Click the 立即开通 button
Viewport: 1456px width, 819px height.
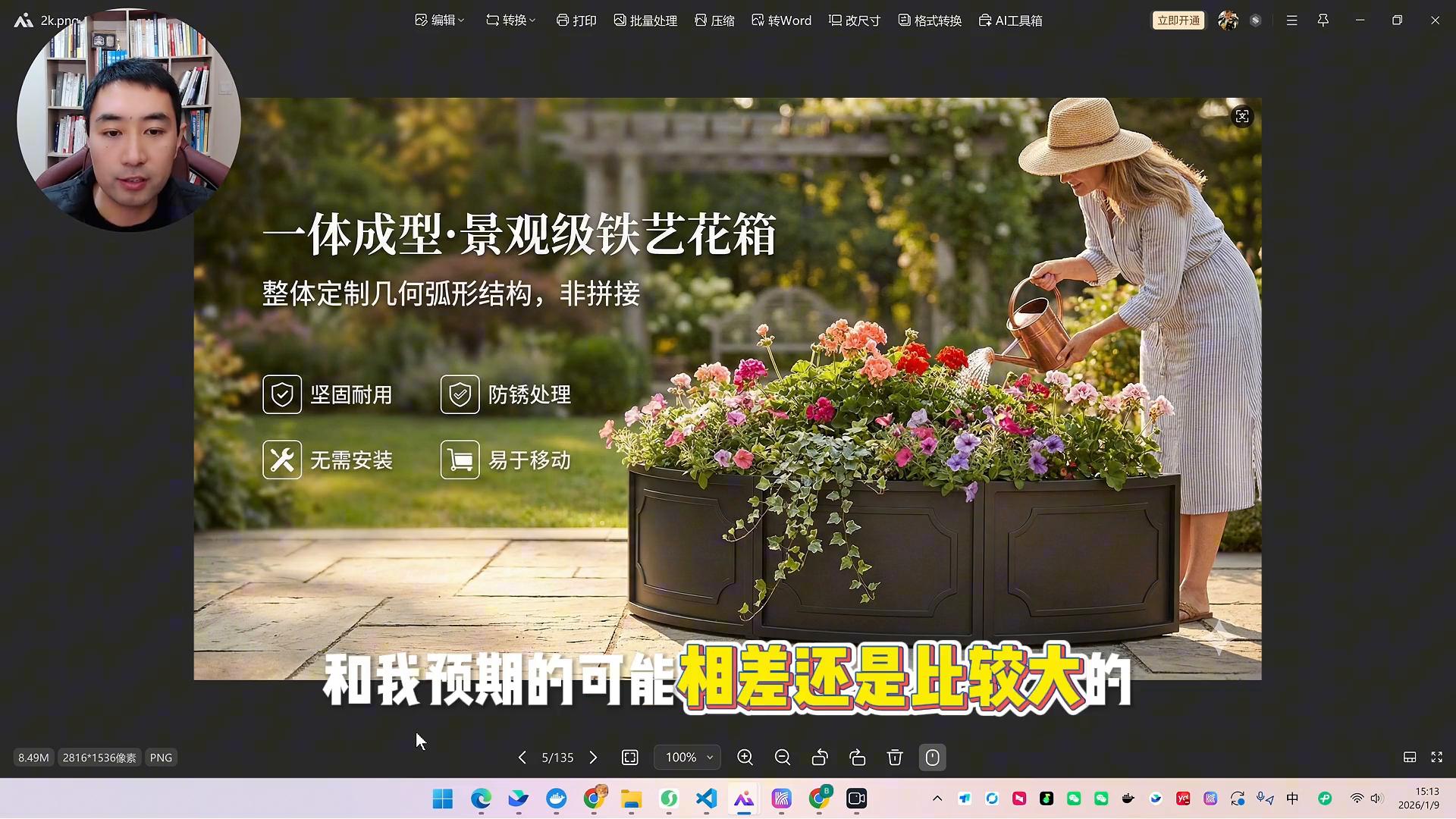pyautogui.click(x=1178, y=20)
